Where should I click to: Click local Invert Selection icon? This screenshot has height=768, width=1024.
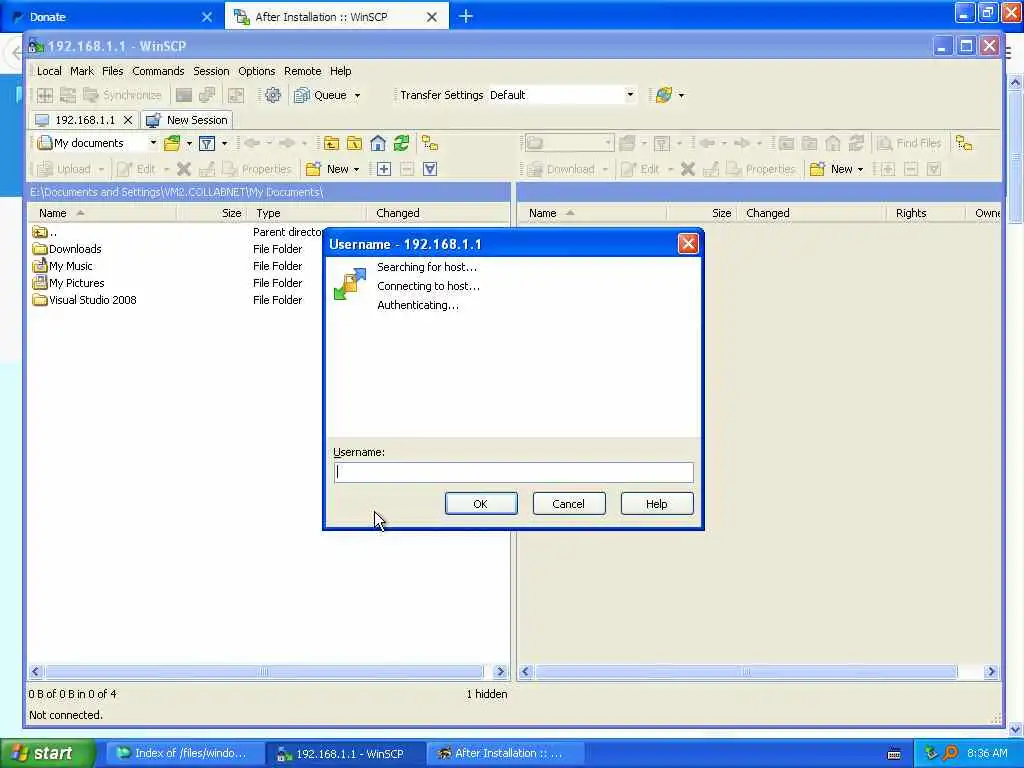(430, 169)
